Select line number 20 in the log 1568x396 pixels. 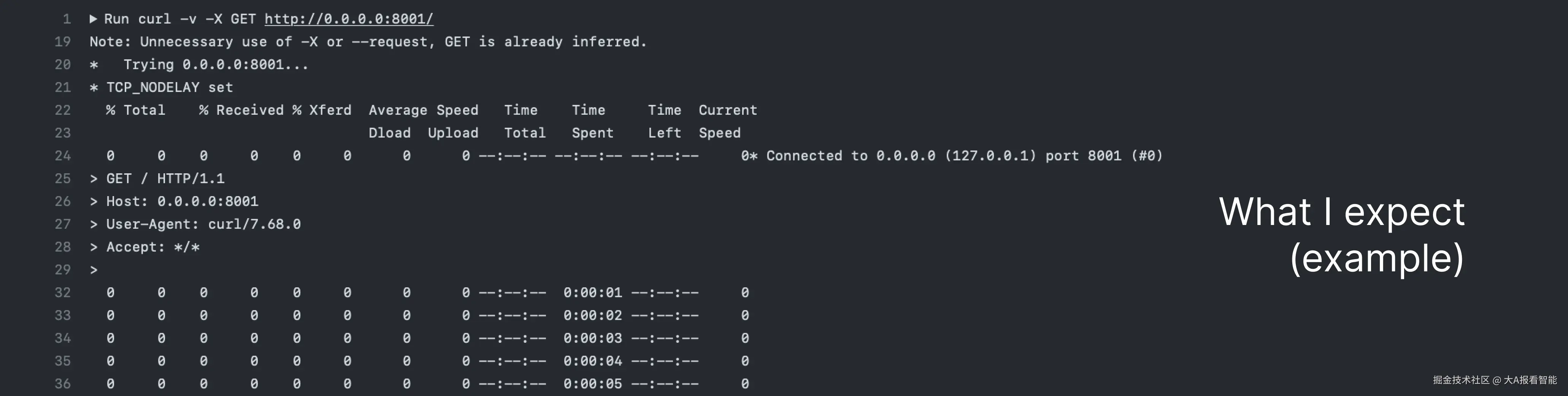(63, 65)
